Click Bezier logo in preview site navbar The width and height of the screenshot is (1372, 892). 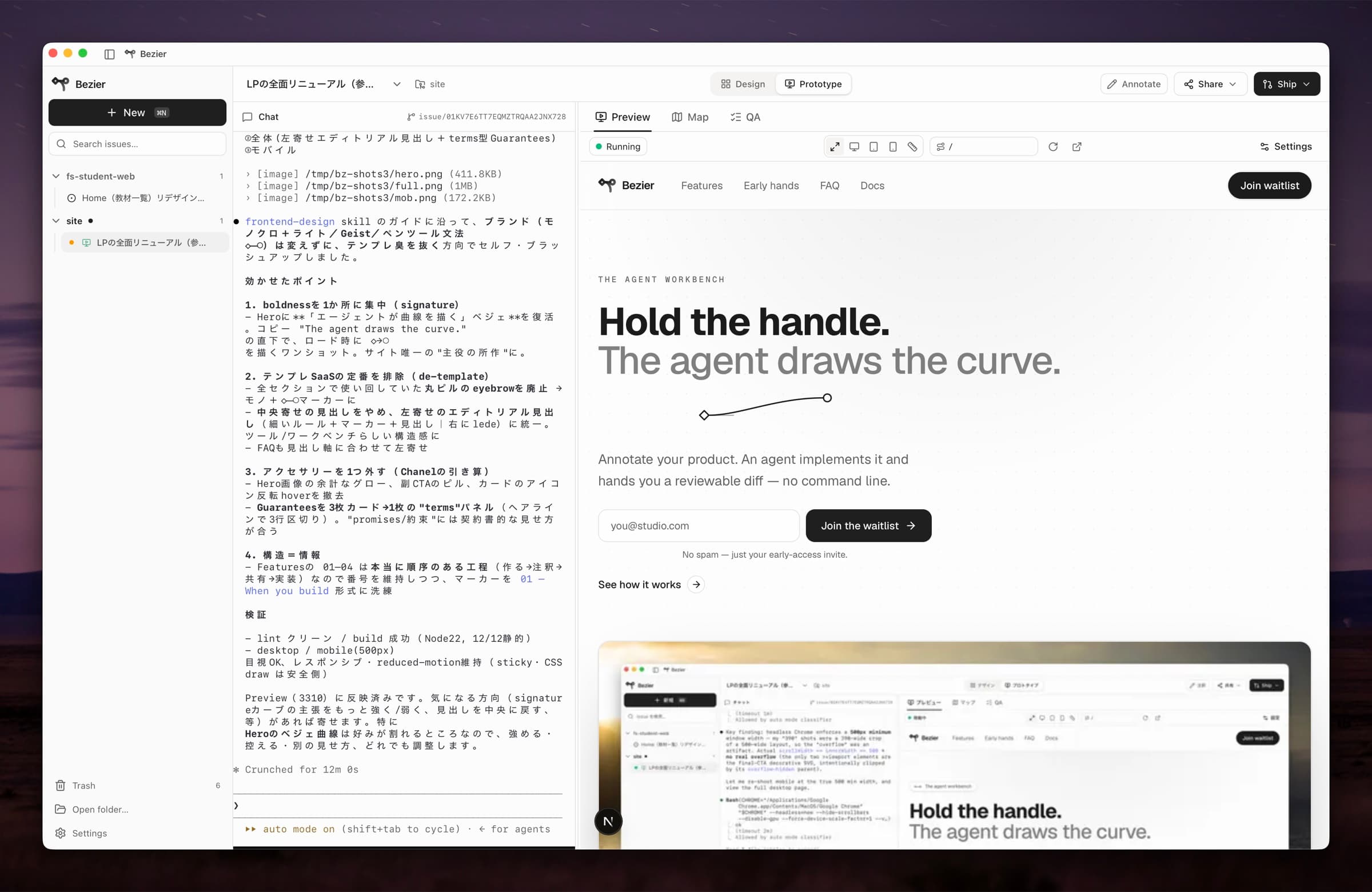point(626,186)
